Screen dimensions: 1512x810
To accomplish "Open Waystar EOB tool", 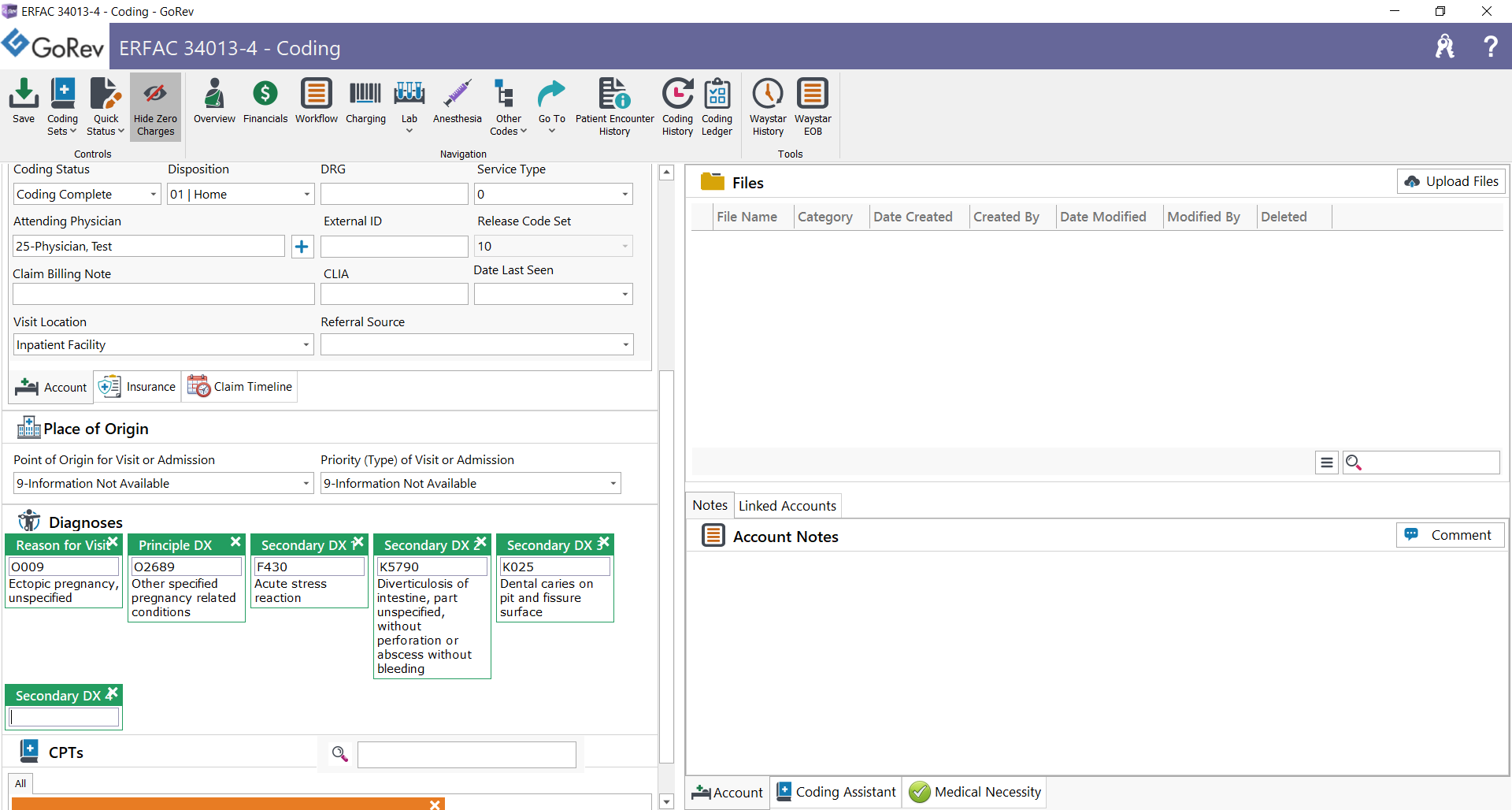I will [813, 107].
